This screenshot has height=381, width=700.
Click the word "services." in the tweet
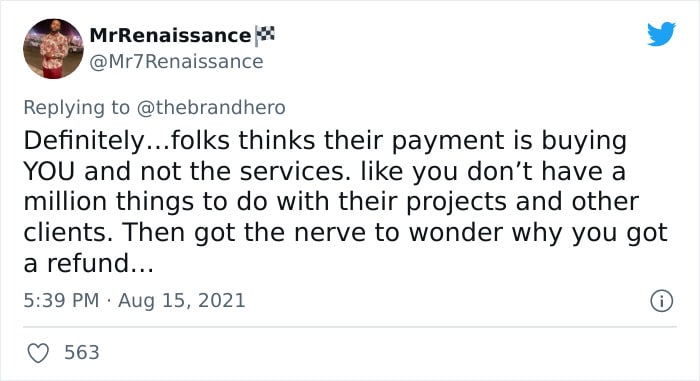(x=295, y=172)
